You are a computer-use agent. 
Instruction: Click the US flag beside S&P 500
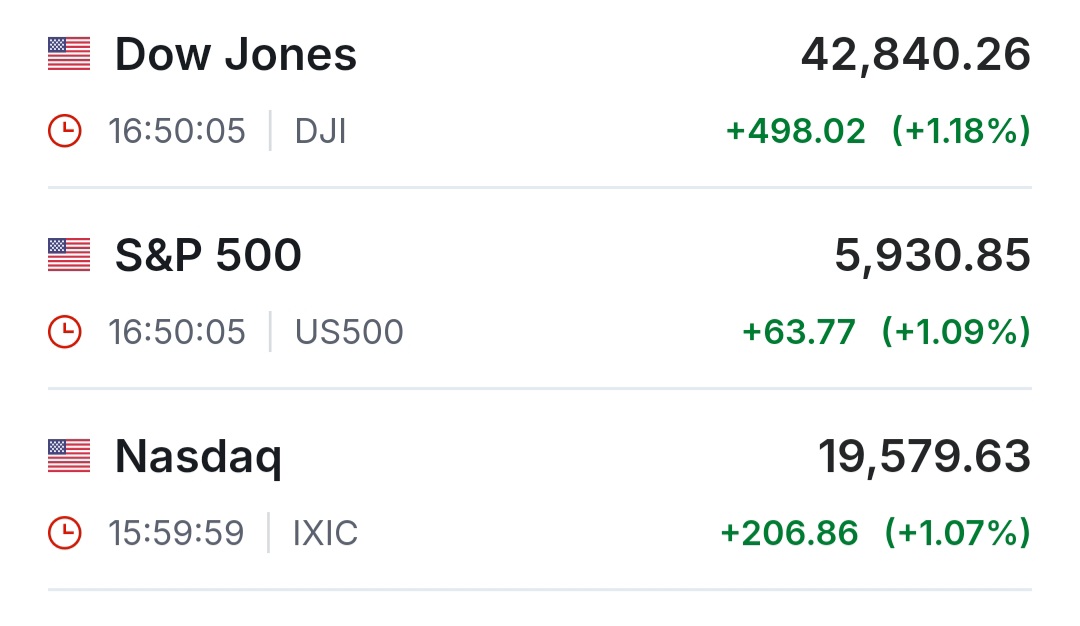pos(69,255)
